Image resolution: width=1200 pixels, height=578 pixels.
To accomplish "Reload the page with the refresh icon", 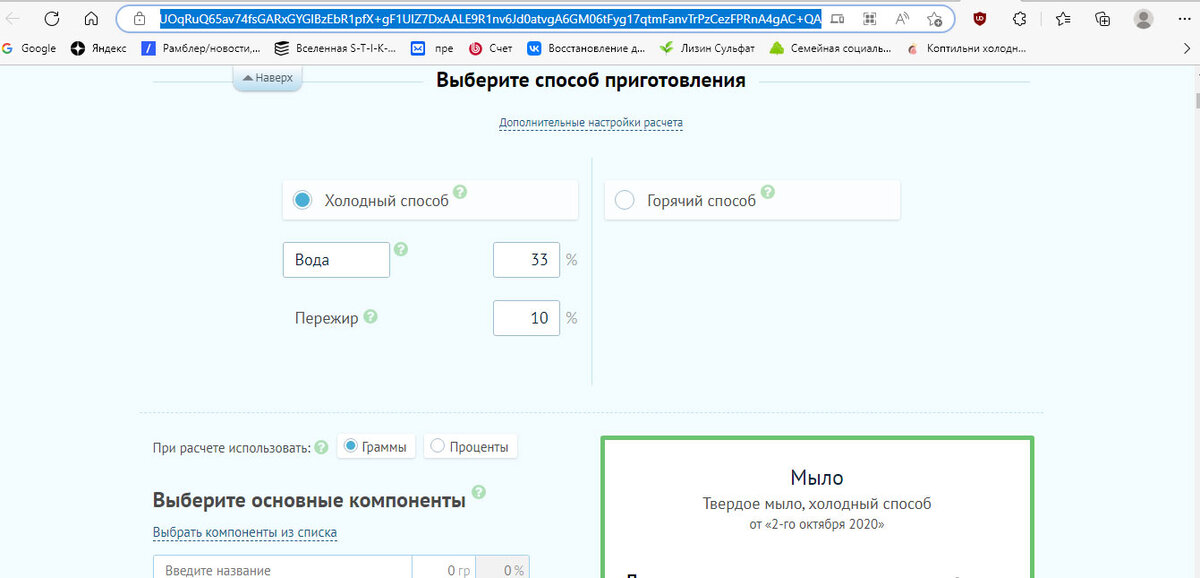I will [50, 18].
